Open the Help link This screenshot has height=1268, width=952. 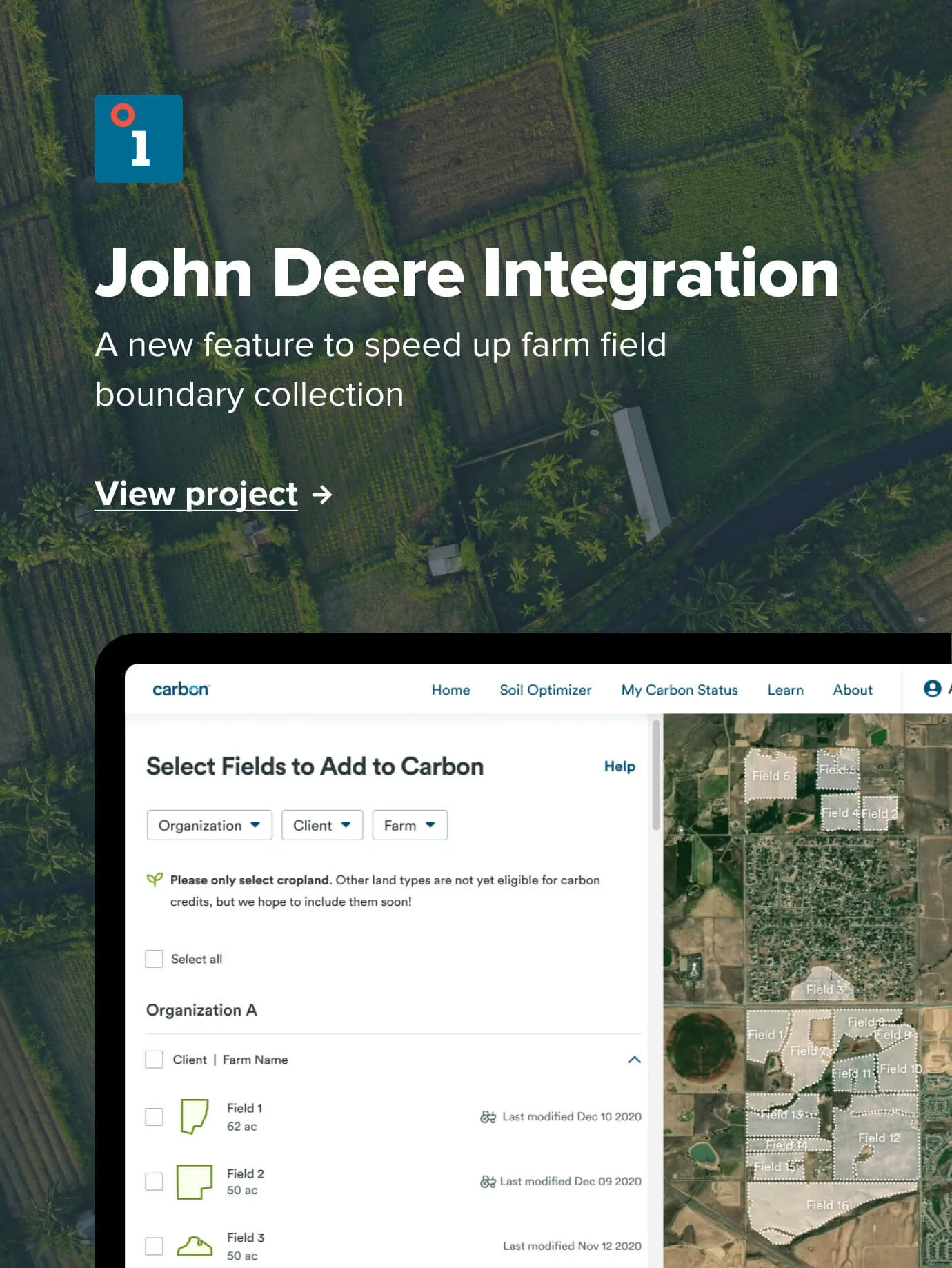click(x=619, y=766)
